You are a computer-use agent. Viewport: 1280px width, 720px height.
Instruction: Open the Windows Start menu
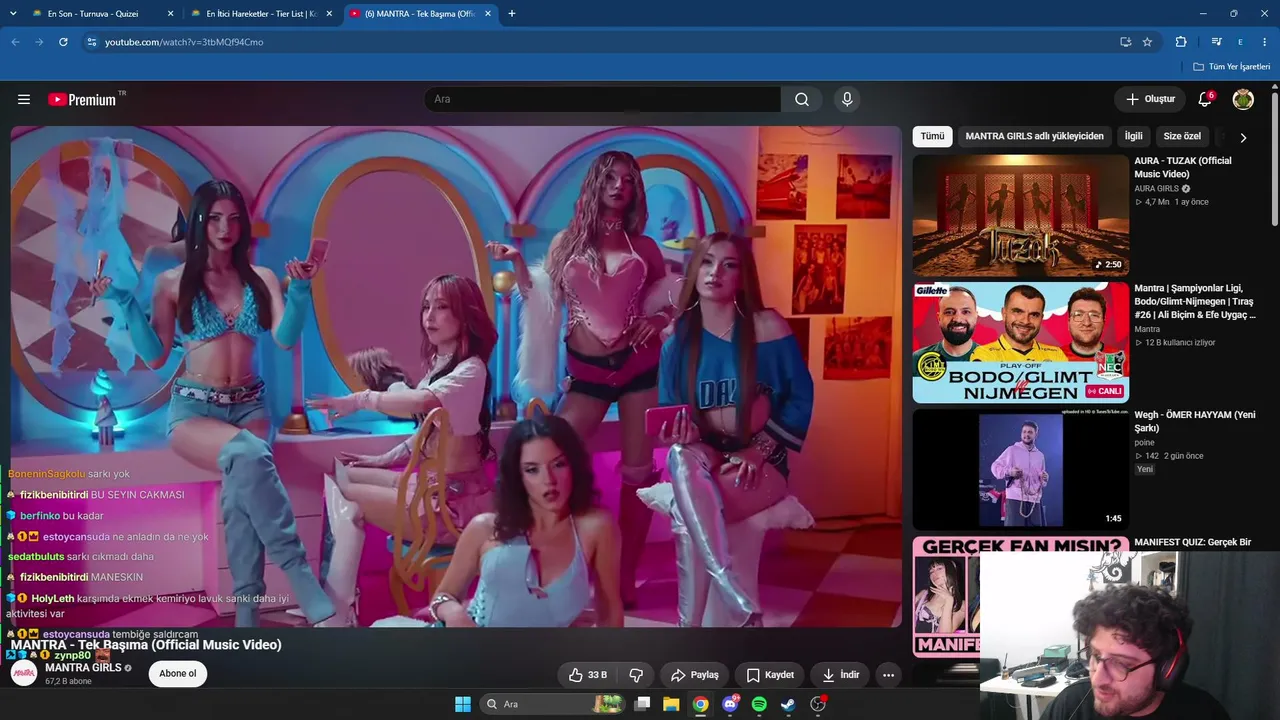(463, 704)
